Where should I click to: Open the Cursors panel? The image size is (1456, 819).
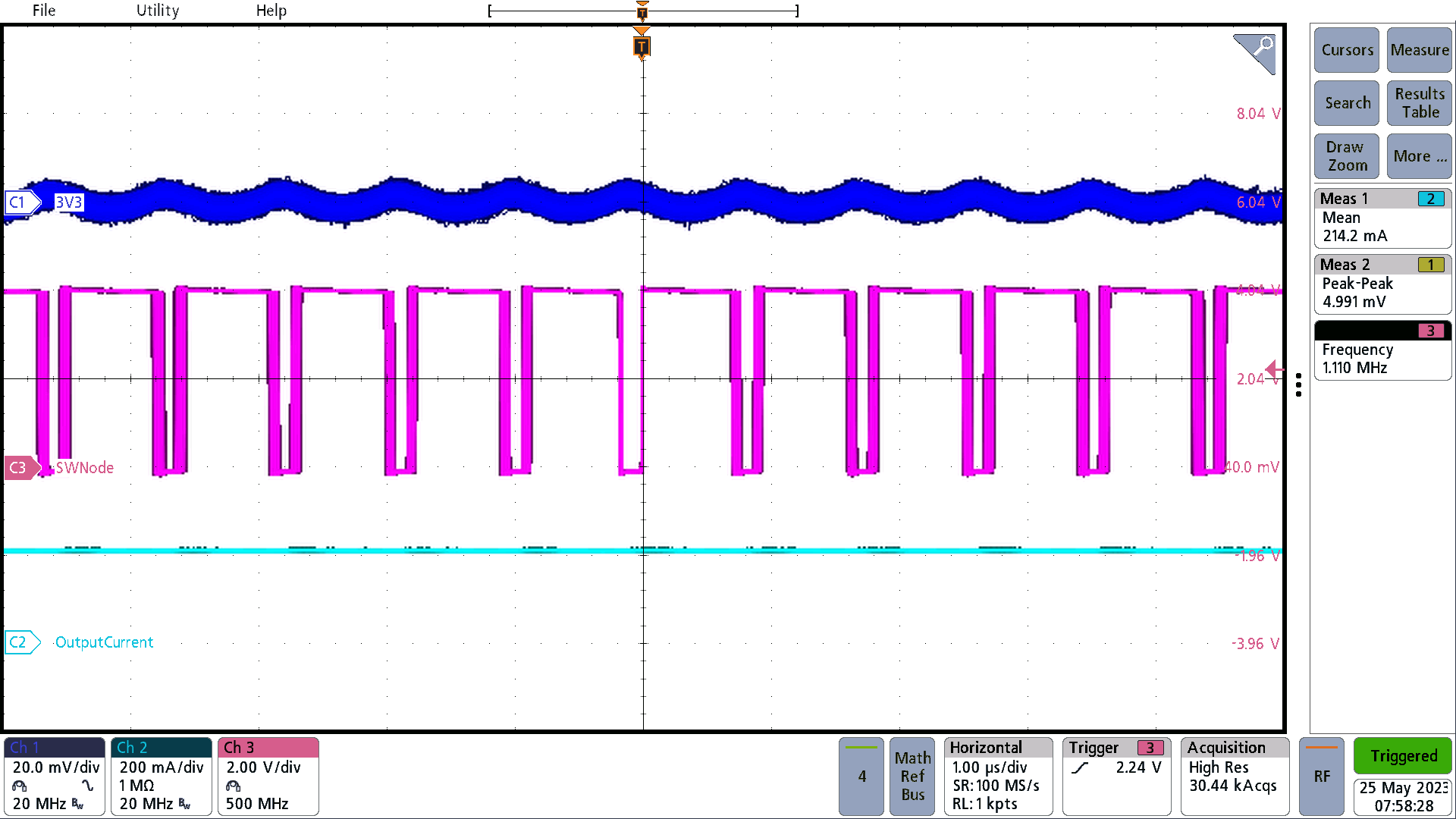click(1346, 50)
